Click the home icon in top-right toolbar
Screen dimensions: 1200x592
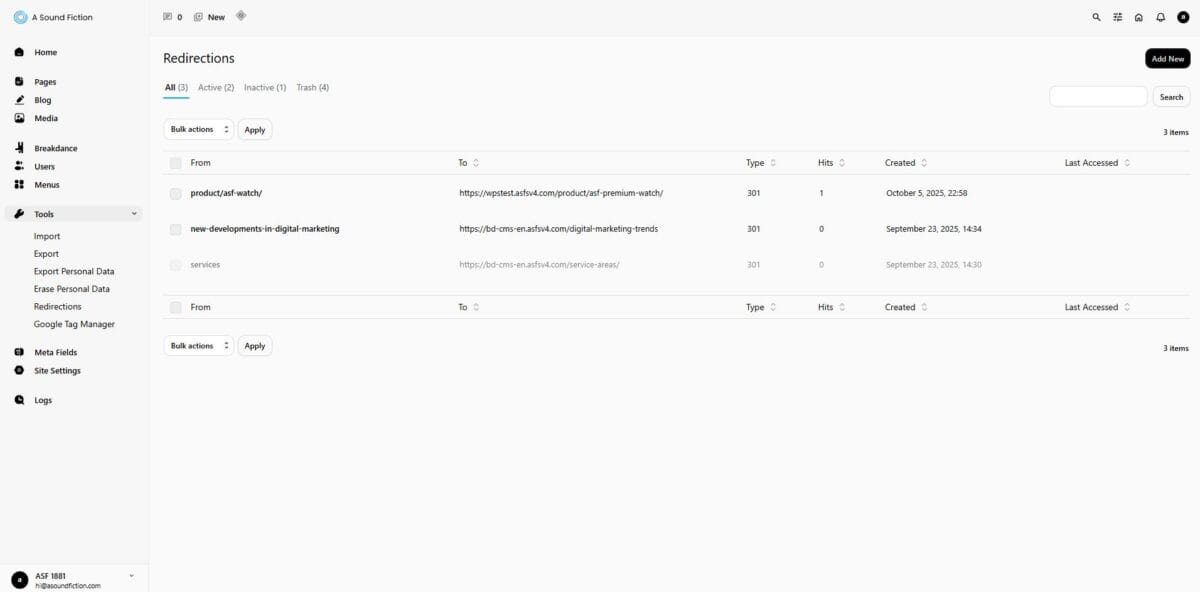(1138, 17)
